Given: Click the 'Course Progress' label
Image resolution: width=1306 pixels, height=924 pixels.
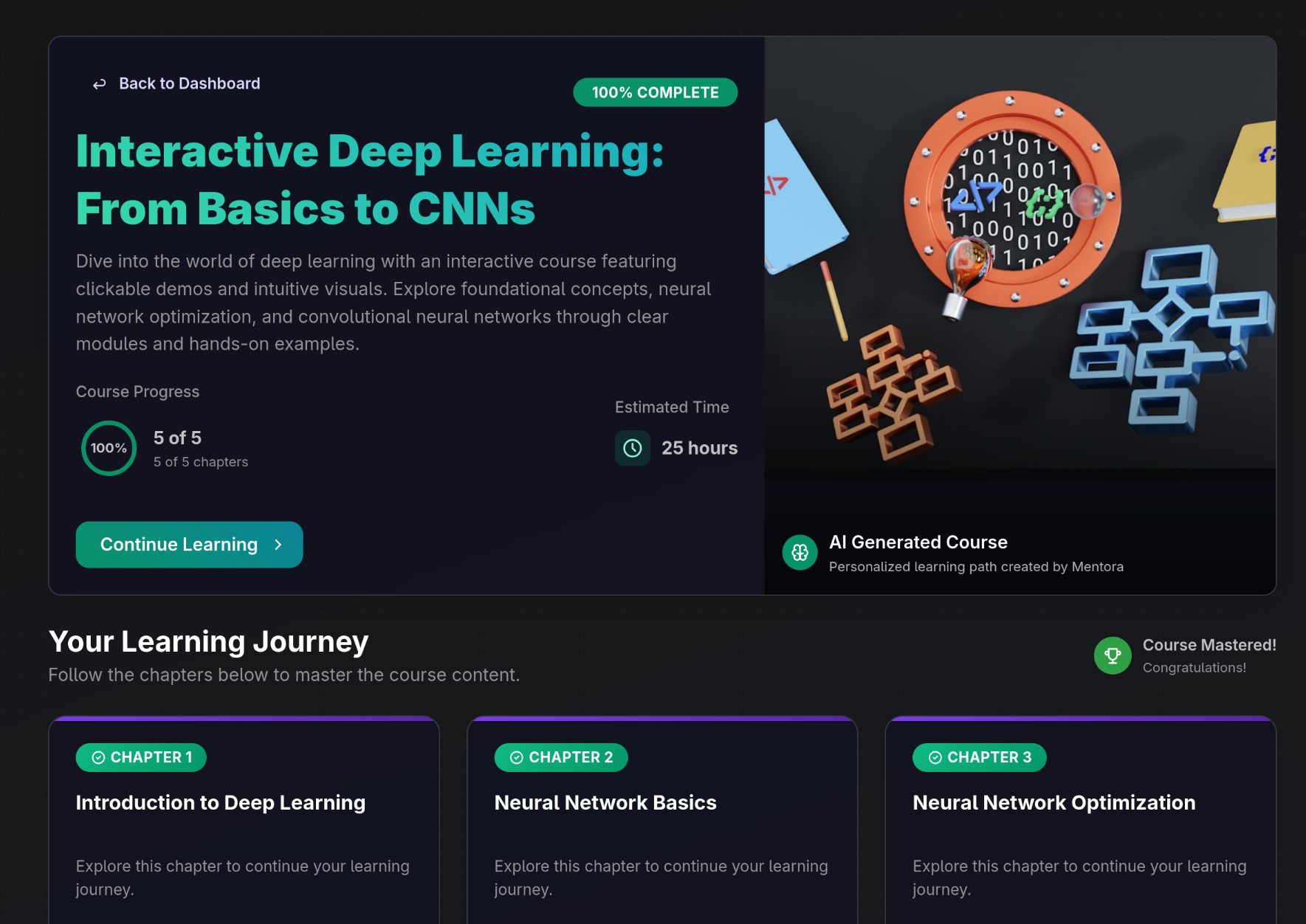Looking at the screenshot, I should pyautogui.click(x=137, y=392).
